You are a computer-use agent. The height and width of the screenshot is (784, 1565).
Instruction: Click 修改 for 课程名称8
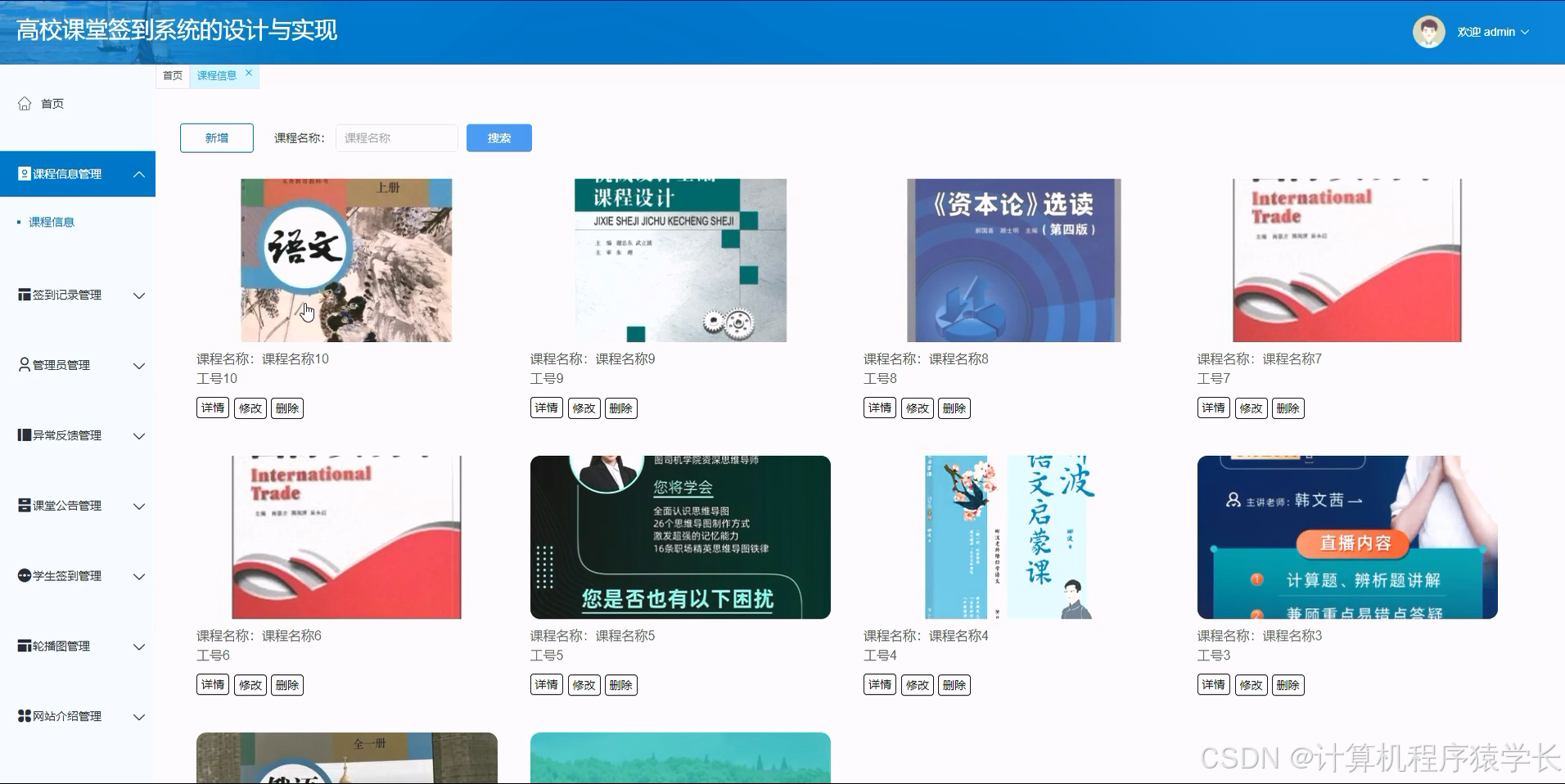(918, 408)
